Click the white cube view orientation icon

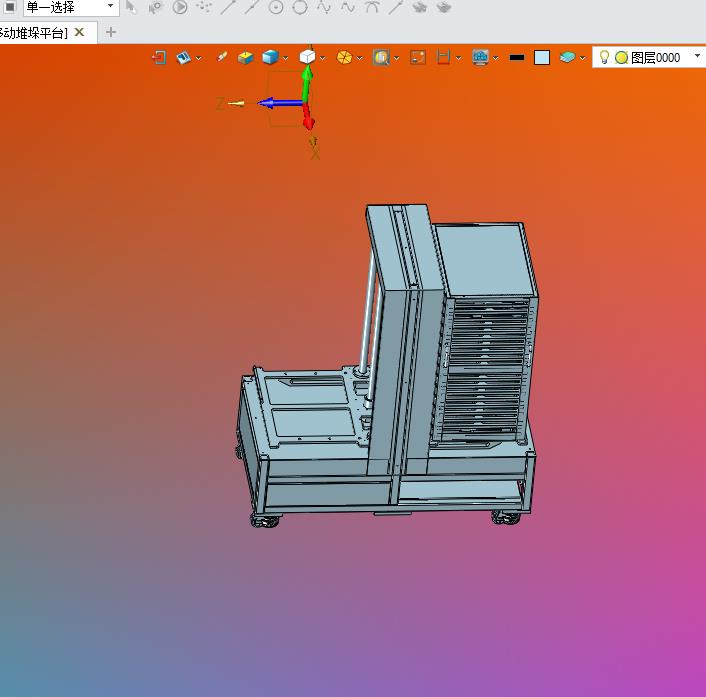point(307,57)
